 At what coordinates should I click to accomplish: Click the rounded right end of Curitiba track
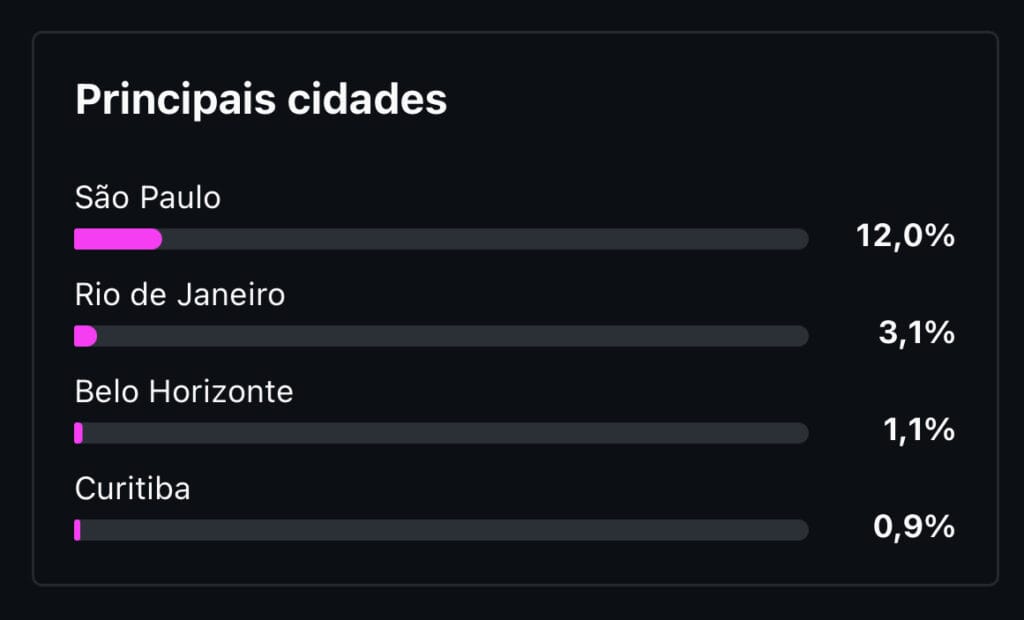(802, 530)
